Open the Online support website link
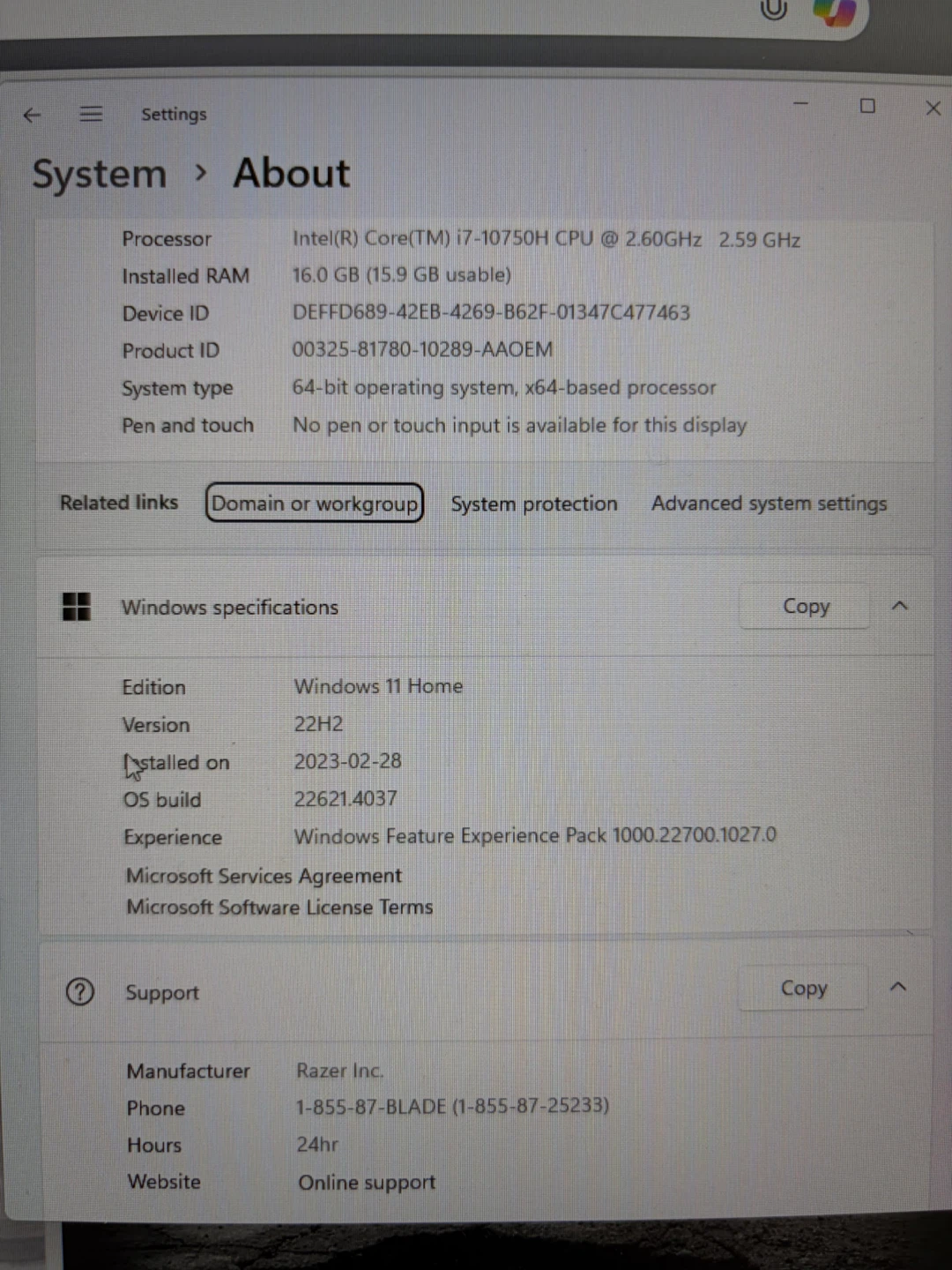952x1270 pixels. coord(367,1183)
